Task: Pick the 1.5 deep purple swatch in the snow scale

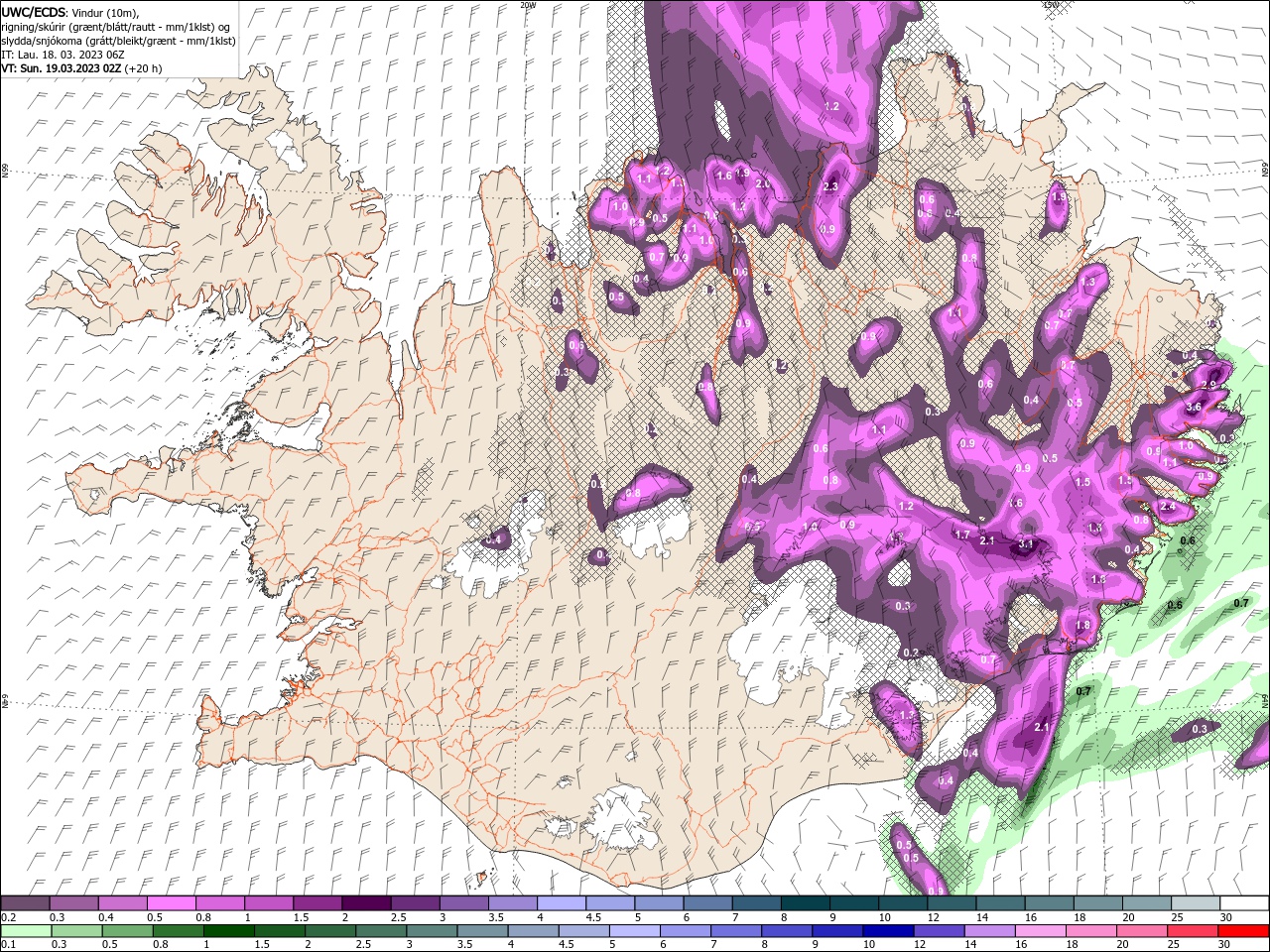Action: click(x=317, y=902)
